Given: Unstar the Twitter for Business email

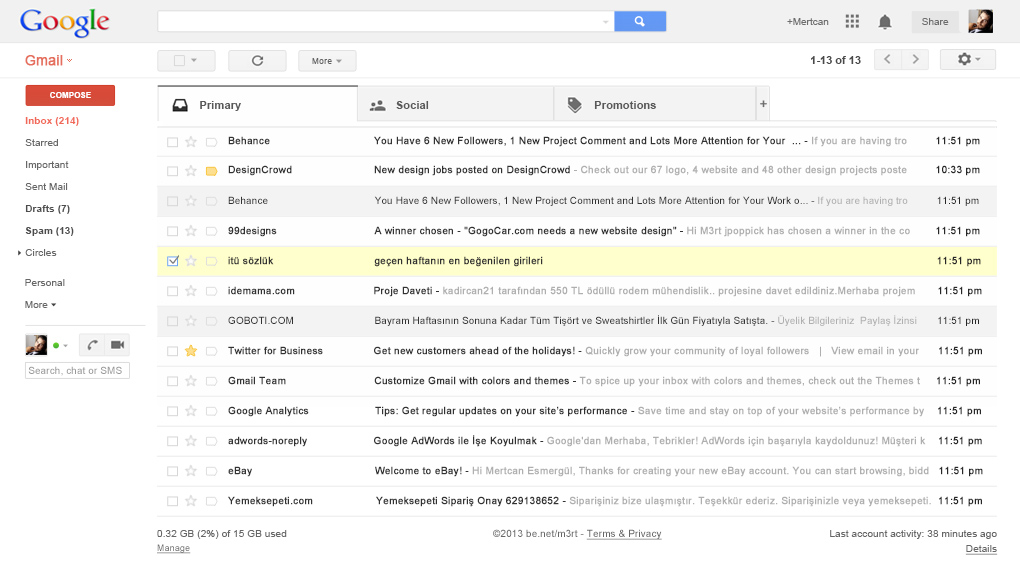Looking at the screenshot, I should click(191, 351).
